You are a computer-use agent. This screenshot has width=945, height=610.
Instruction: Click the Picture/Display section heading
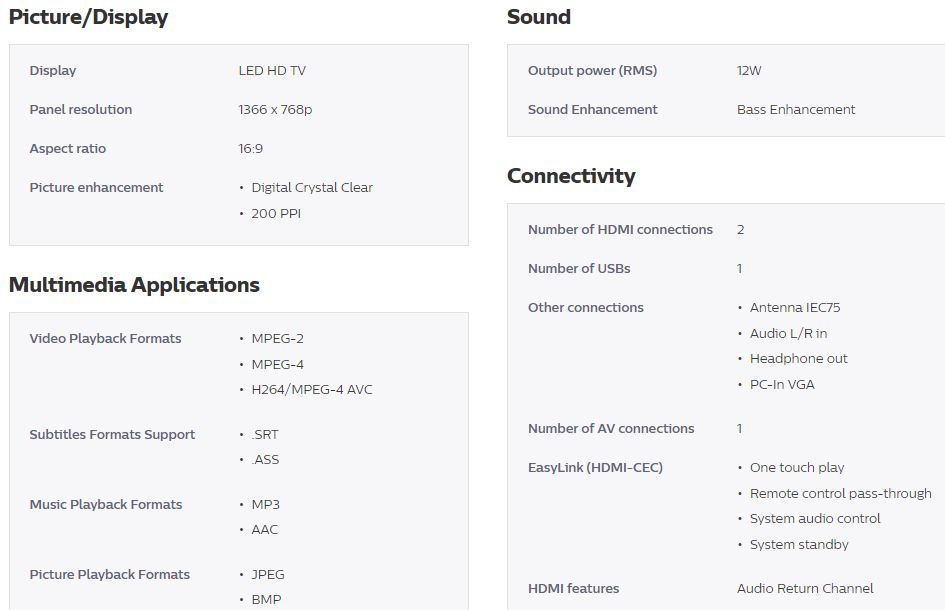pyautogui.click(x=88, y=17)
